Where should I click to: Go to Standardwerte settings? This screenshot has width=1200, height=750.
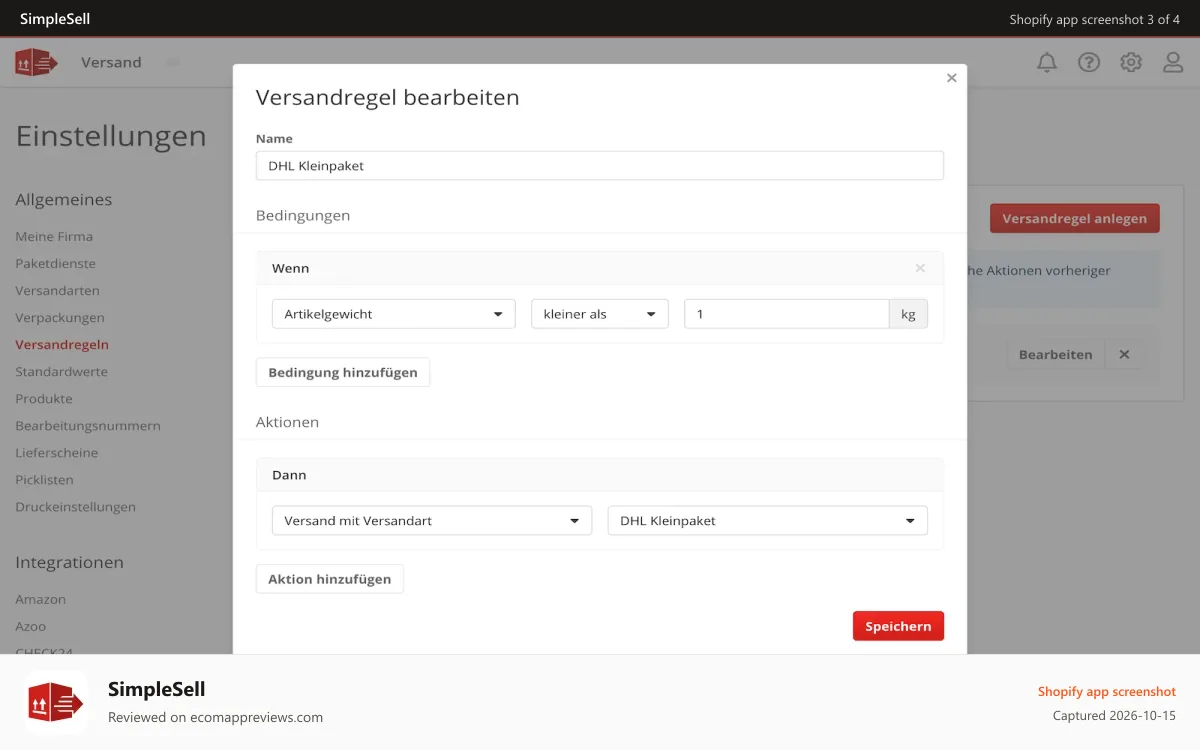point(61,372)
